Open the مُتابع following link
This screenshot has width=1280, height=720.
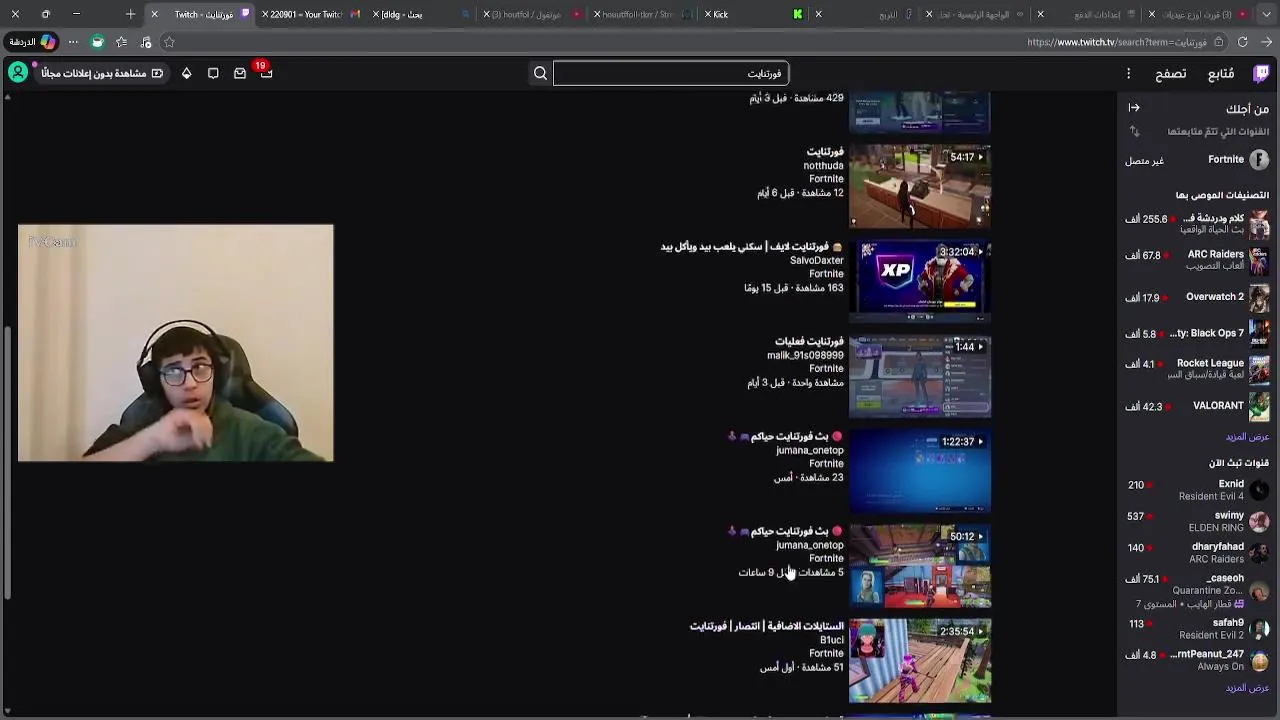coord(1221,74)
